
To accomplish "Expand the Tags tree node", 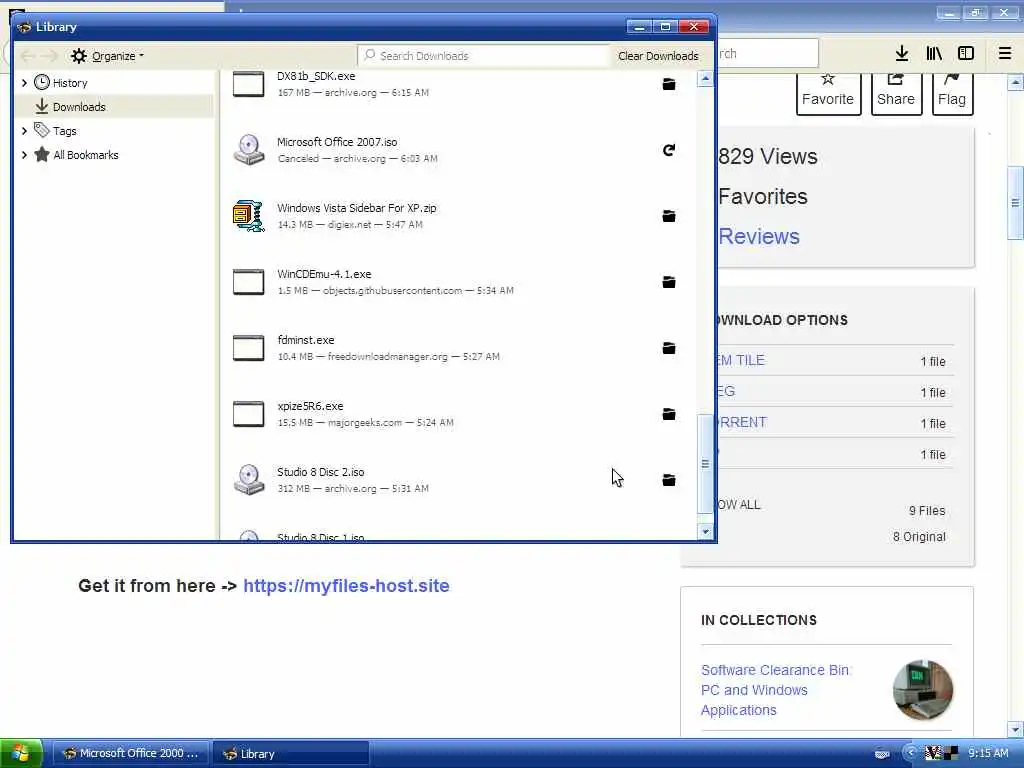I will click(24, 131).
